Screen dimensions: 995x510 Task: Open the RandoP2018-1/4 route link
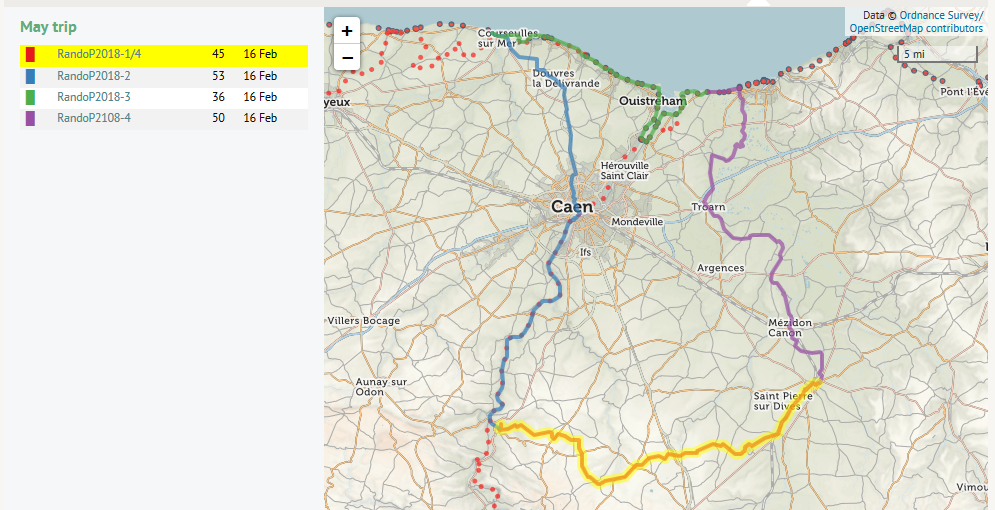[x=99, y=55]
